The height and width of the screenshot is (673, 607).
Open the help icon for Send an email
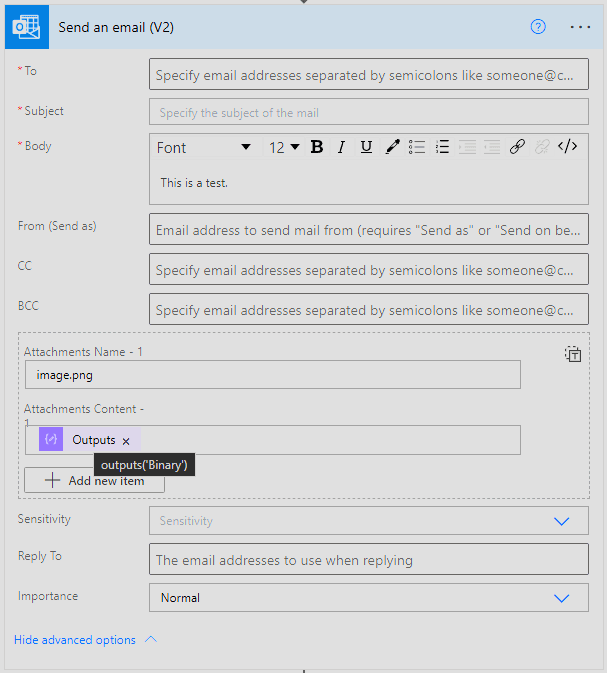[538, 27]
